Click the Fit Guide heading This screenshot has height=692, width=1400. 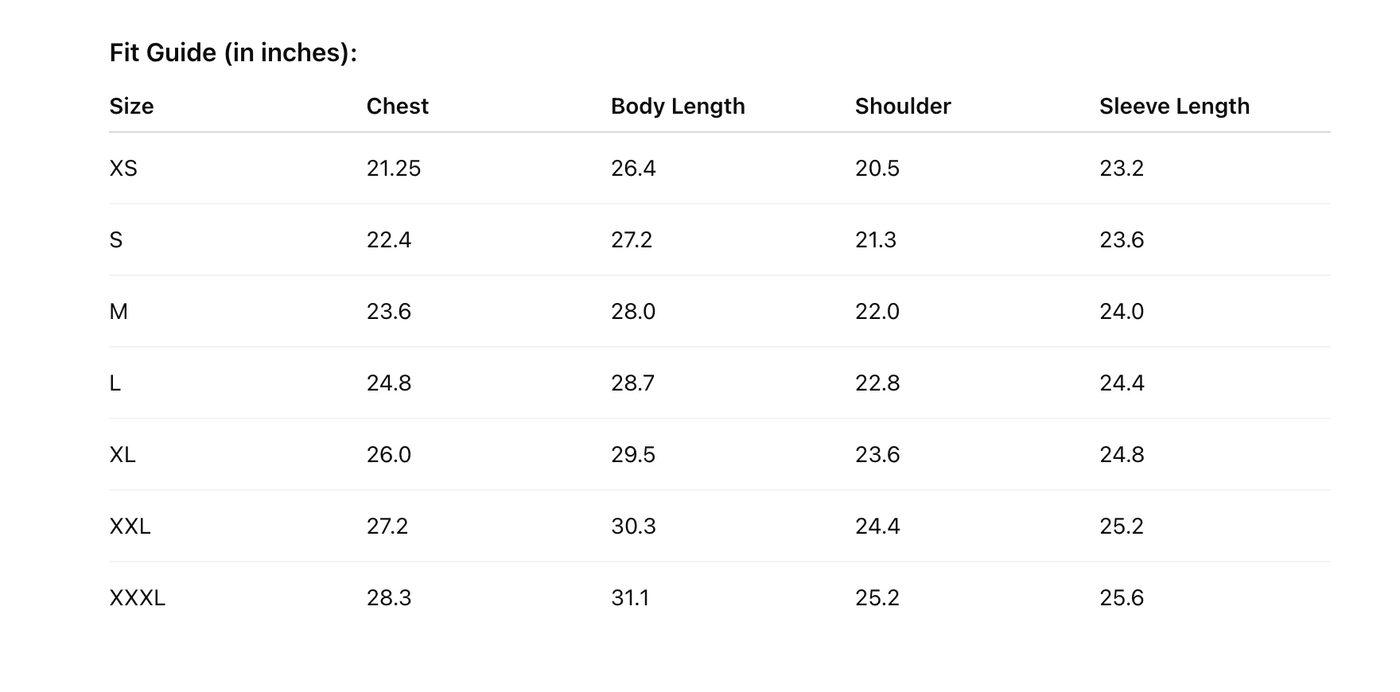(233, 53)
